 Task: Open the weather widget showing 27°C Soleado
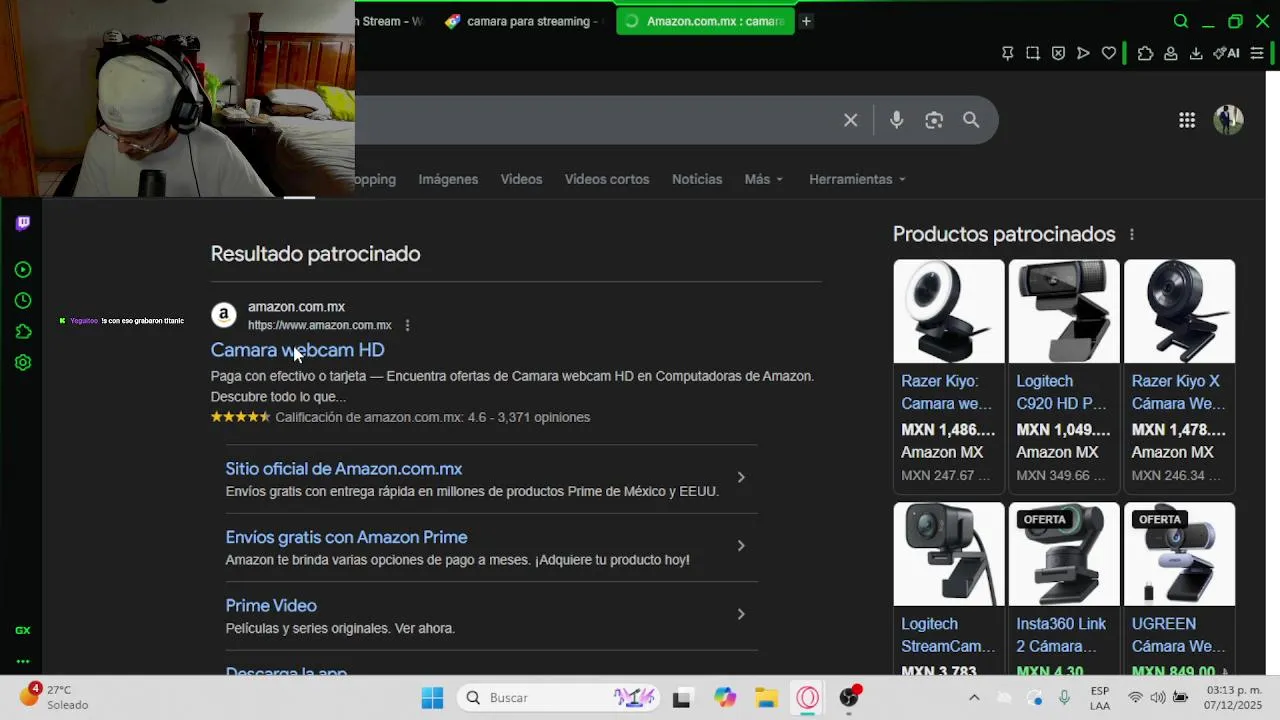click(55, 697)
